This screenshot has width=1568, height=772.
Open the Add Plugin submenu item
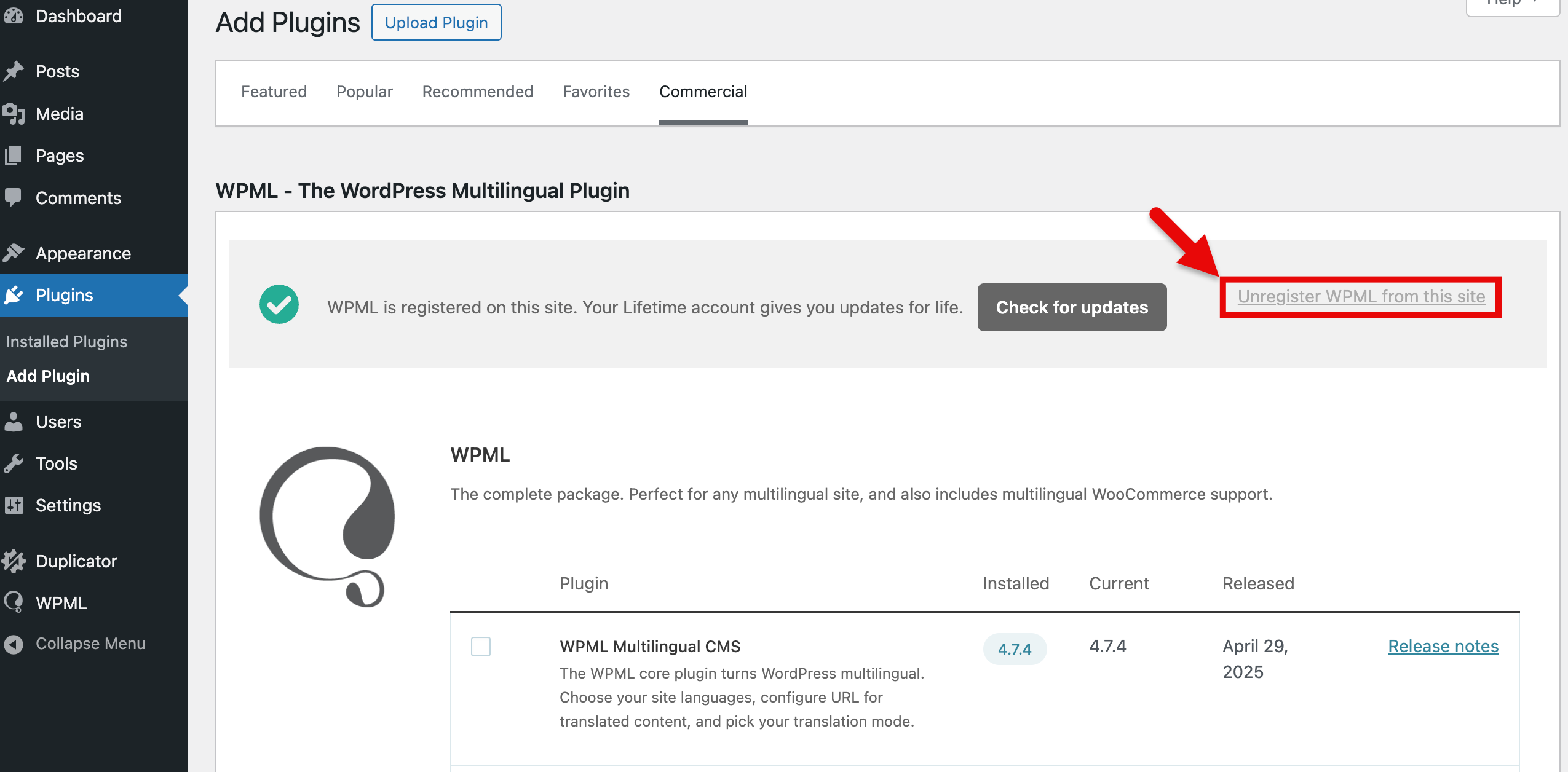pyautogui.click(x=48, y=376)
